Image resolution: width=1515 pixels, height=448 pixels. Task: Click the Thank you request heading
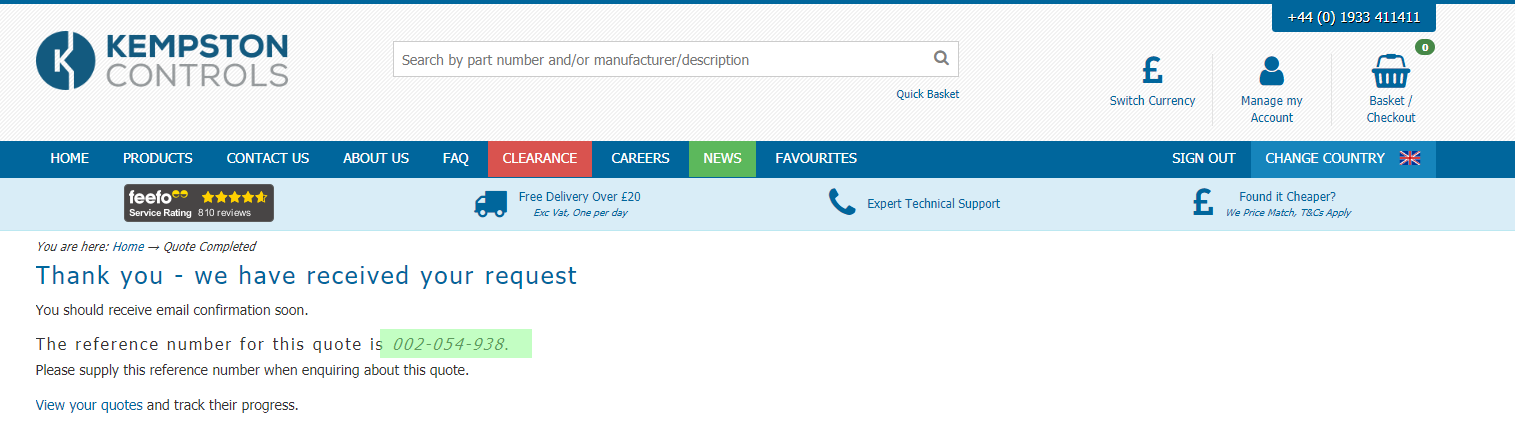[306, 276]
